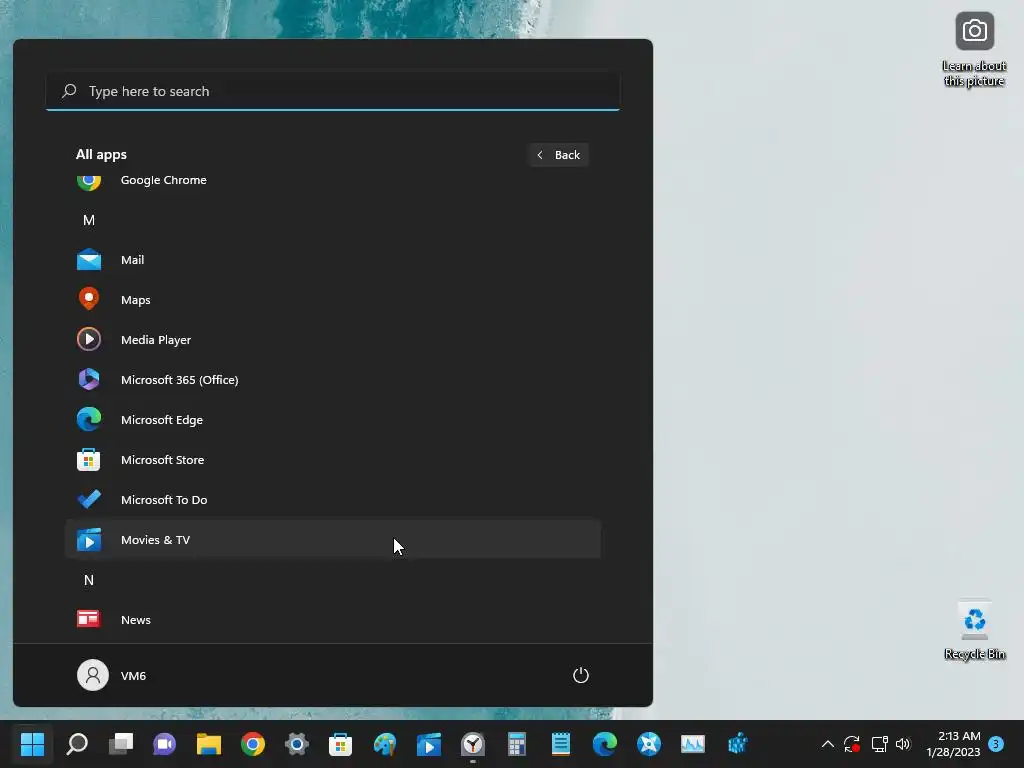Image resolution: width=1024 pixels, height=768 pixels.
Task: Launch Microsoft Edge from the All apps list
Action: click(x=332, y=420)
